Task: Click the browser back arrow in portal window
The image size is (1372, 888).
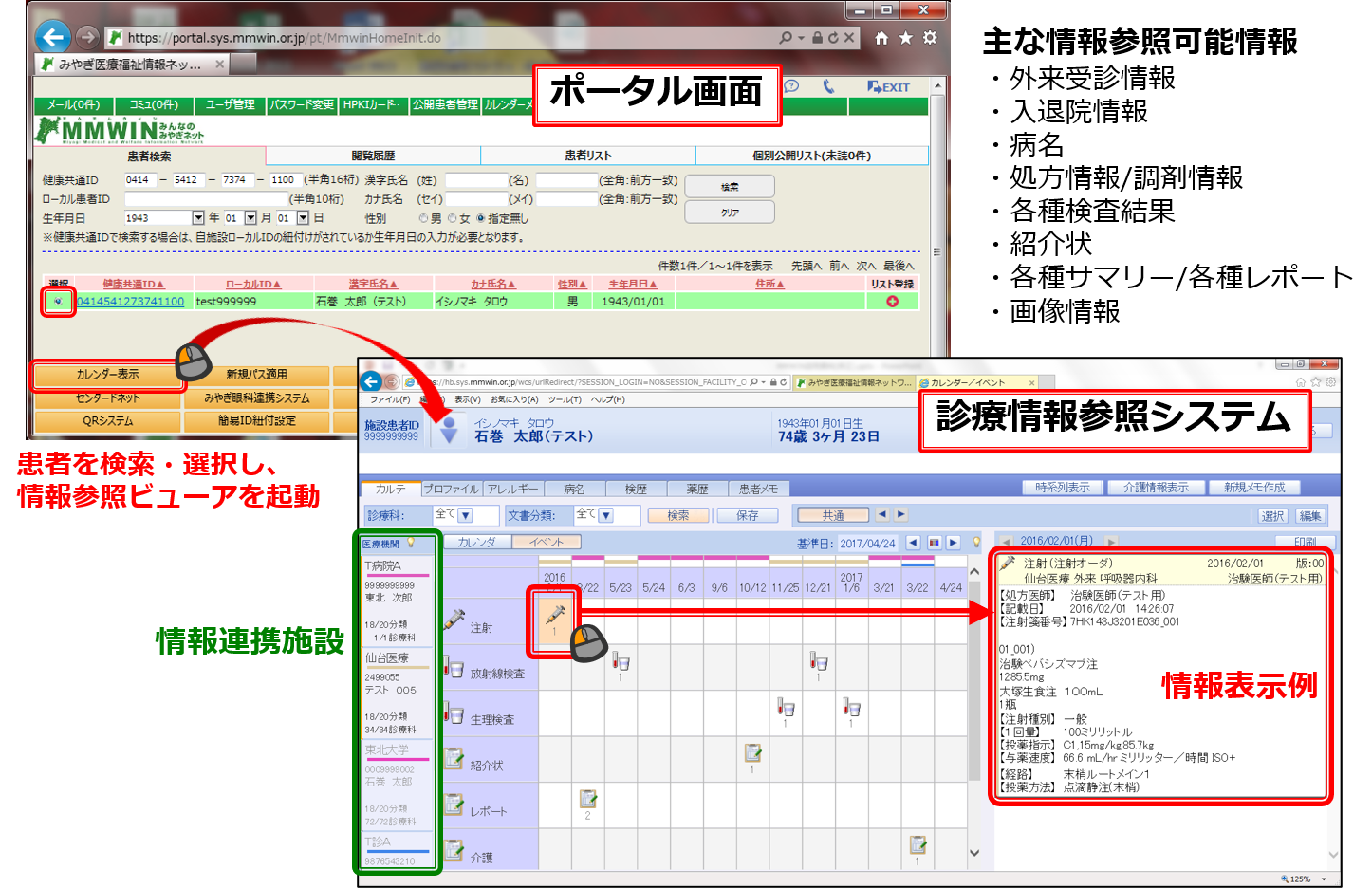Action: [x=53, y=37]
